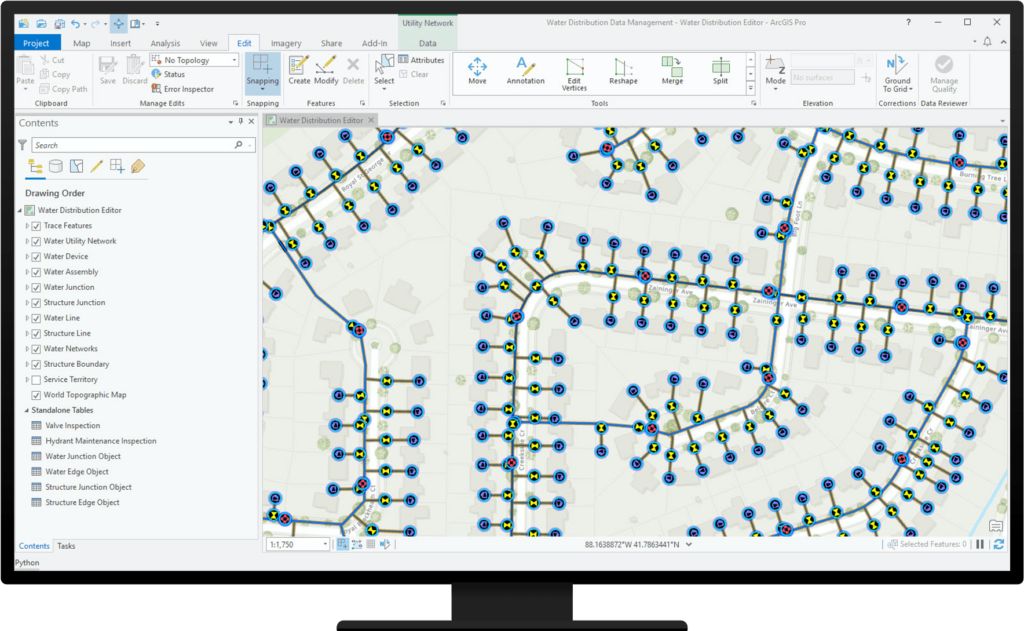Switch to the Analysis ribbon tab
The height and width of the screenshot is (631, 1024).
coord(165,43)
